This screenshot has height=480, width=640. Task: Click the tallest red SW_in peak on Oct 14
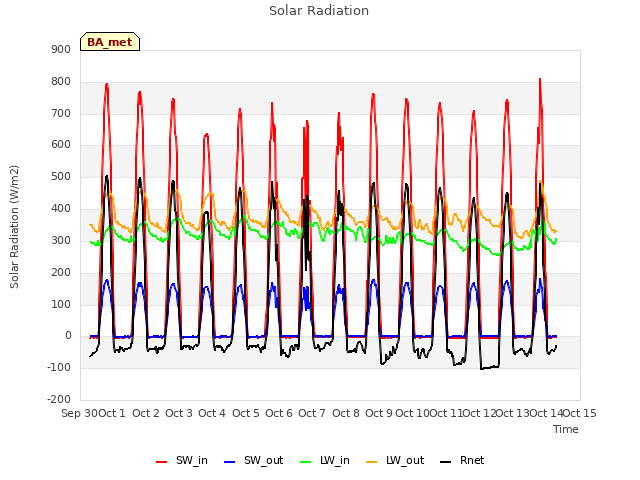(x=540, y=79)
